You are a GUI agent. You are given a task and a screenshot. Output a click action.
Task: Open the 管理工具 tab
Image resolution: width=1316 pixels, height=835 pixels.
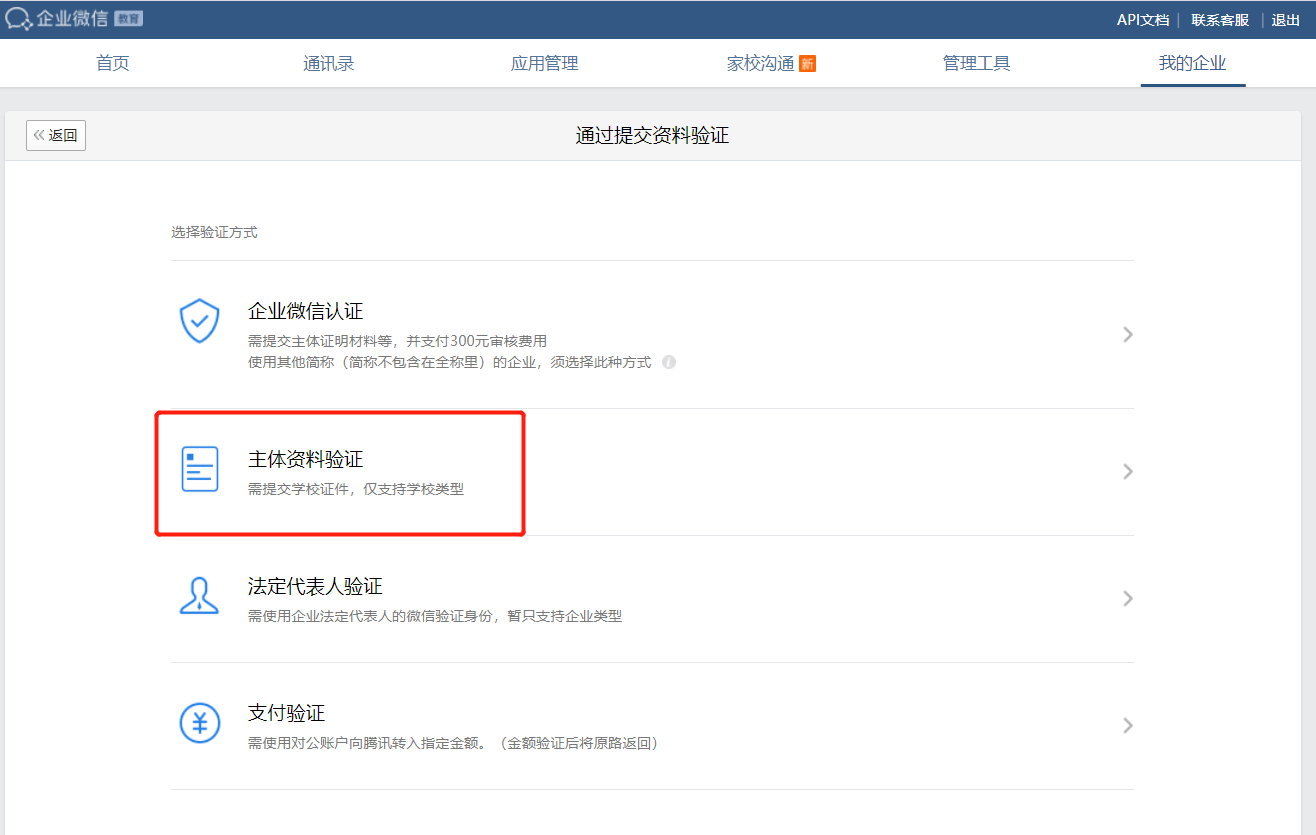[975, 62]
